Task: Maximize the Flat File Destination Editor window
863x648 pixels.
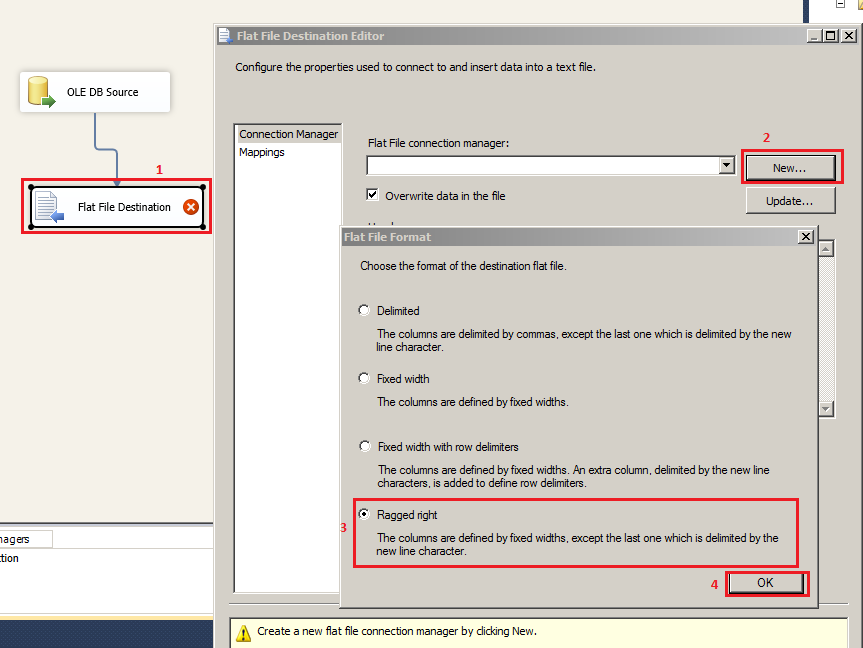Action: tap(831, 36)
